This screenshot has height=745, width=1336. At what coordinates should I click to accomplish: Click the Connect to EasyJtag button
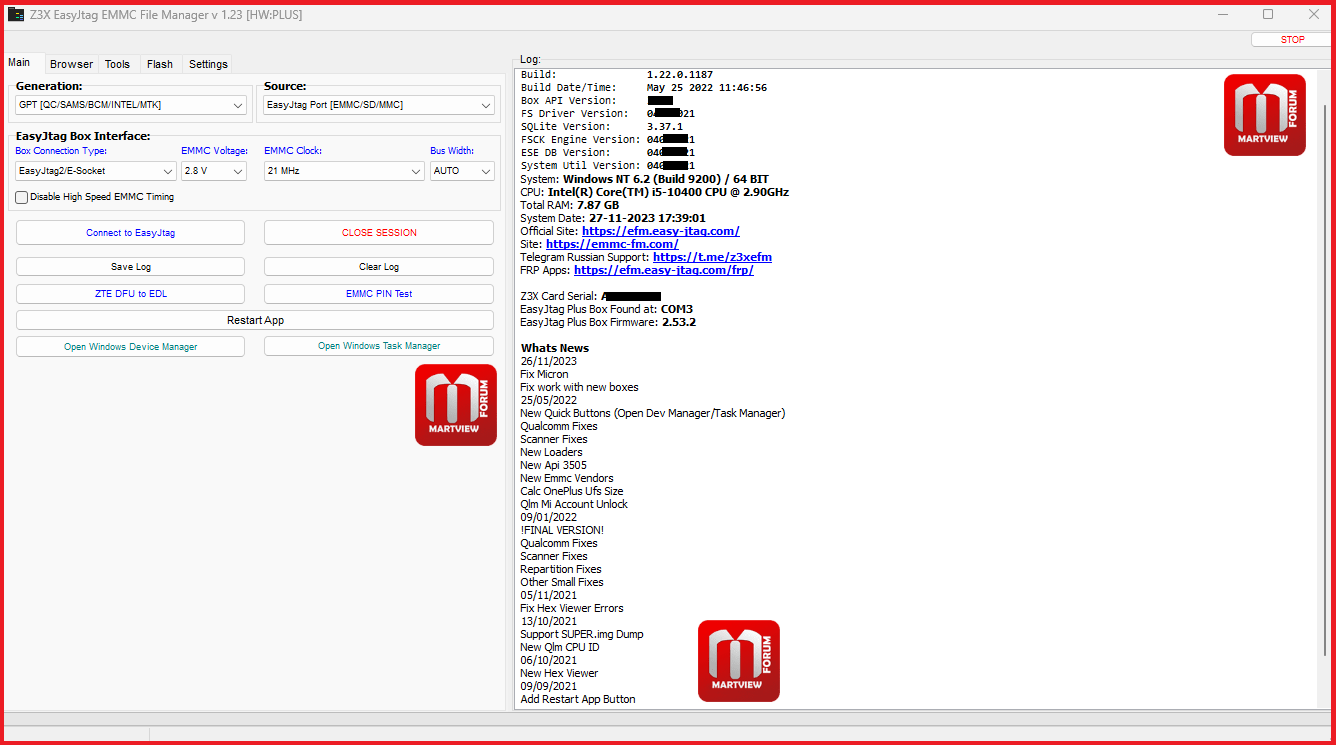(x=130, y=233)
